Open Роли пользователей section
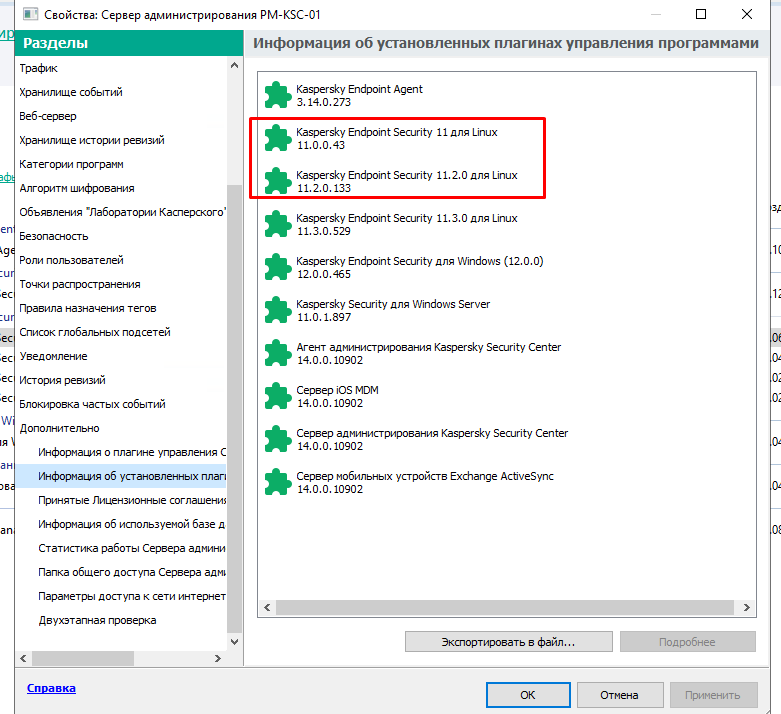This screenshot has width=781, height=714. click(71, 260)
